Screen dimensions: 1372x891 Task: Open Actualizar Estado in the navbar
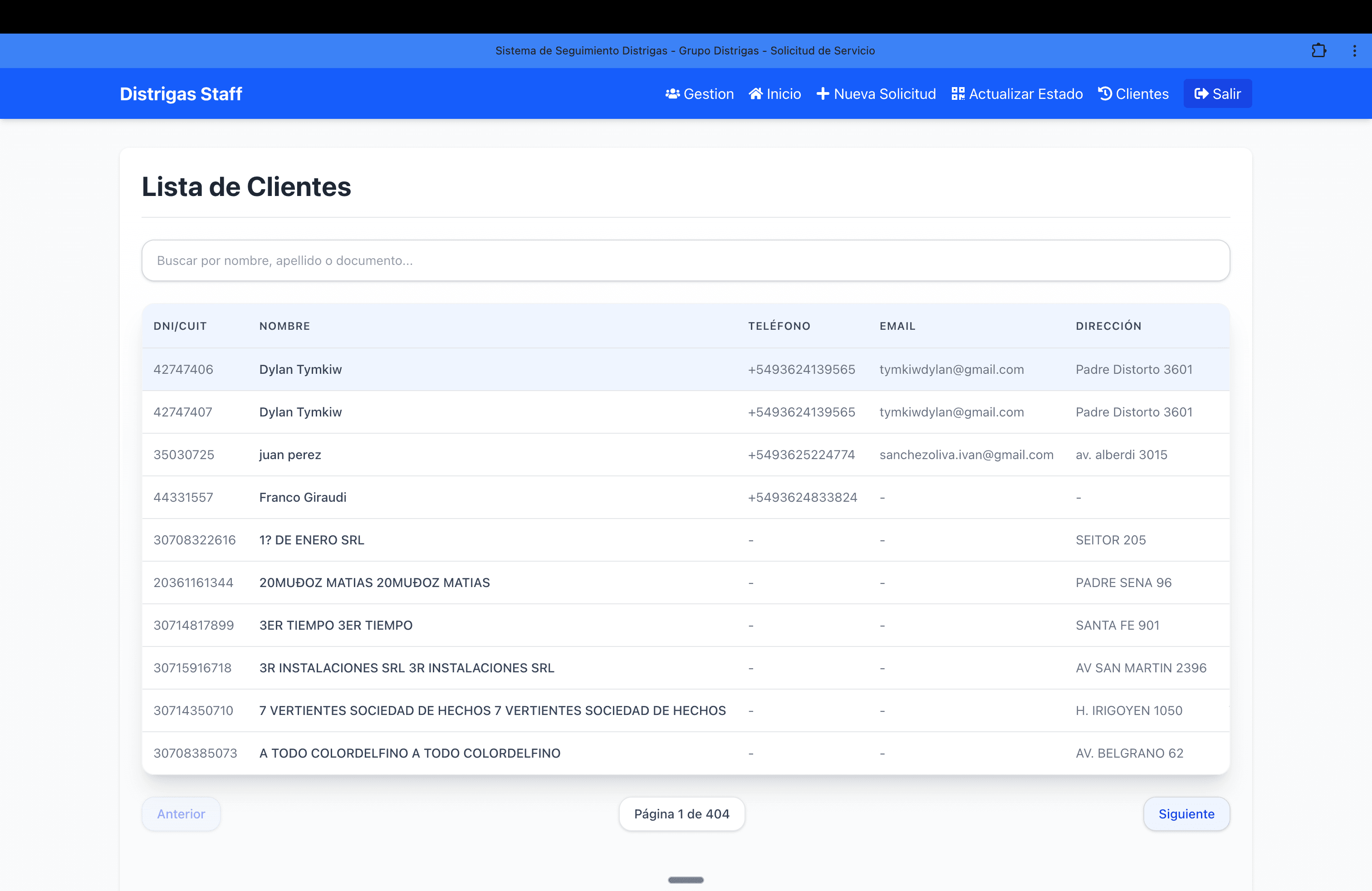(x=1018, y=93)
